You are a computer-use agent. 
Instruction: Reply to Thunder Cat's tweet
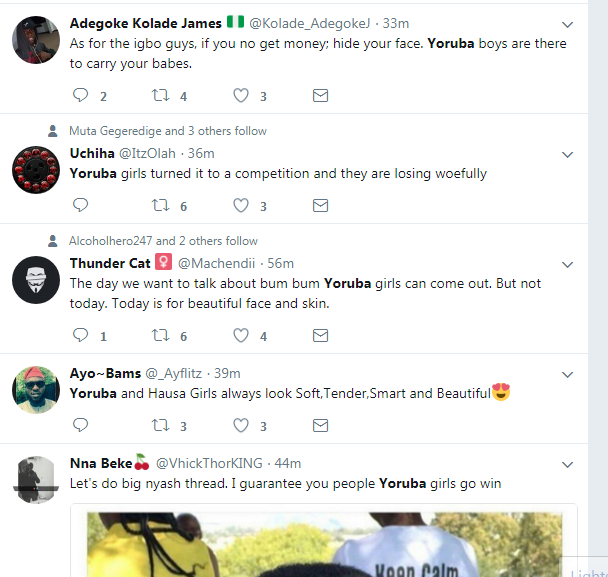click(x=81, y=335)
